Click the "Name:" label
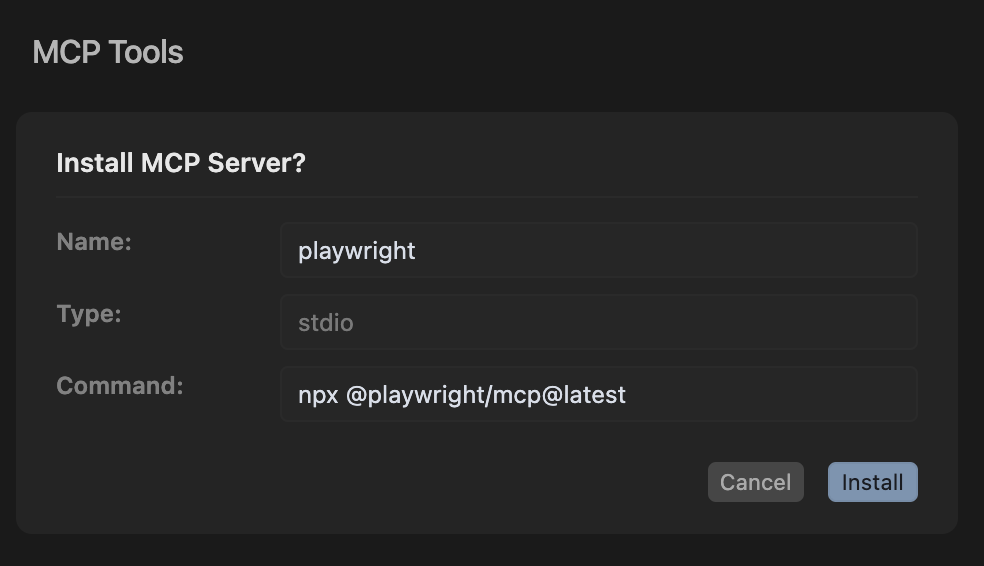 point(94,242)
